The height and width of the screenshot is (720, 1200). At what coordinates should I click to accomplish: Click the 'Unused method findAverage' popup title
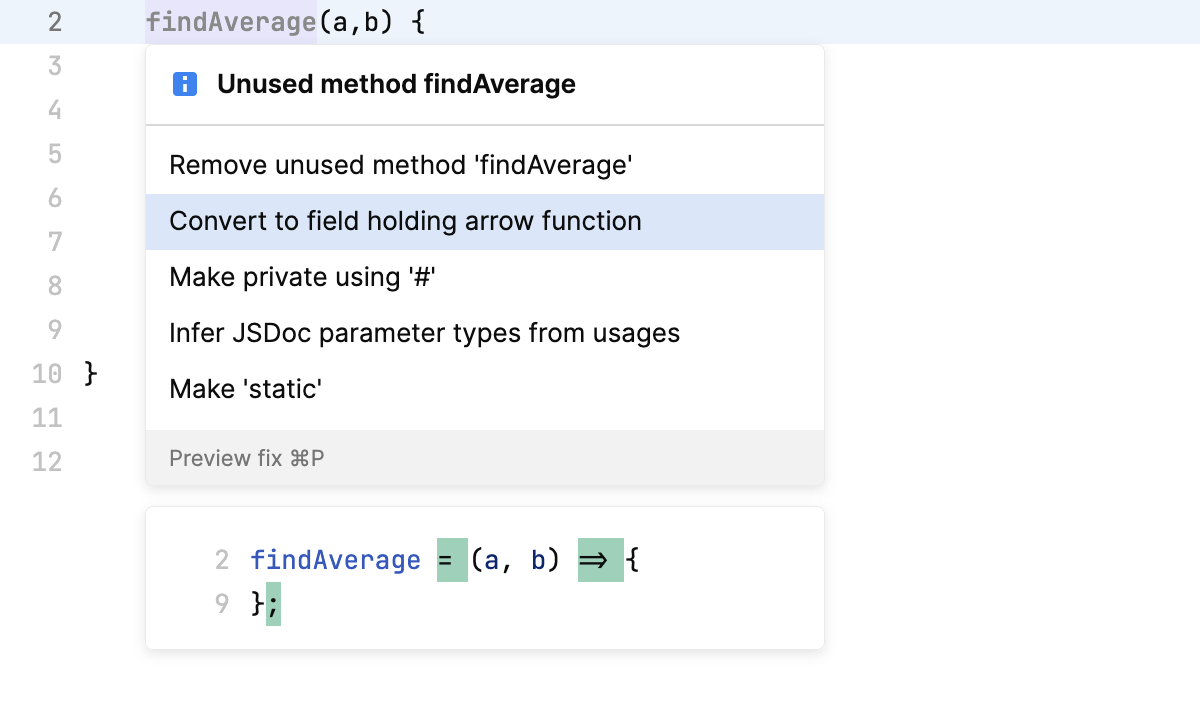tap(396, 84)
